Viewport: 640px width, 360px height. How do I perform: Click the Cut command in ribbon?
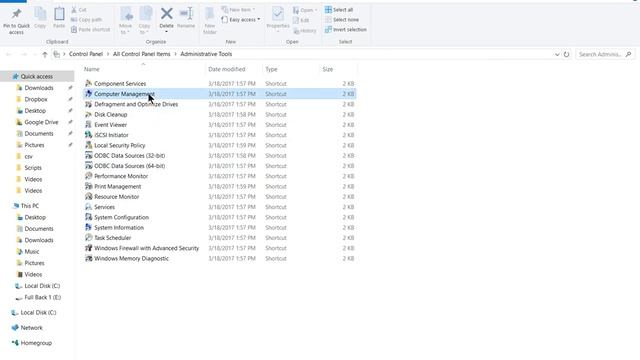coord(79,10)
